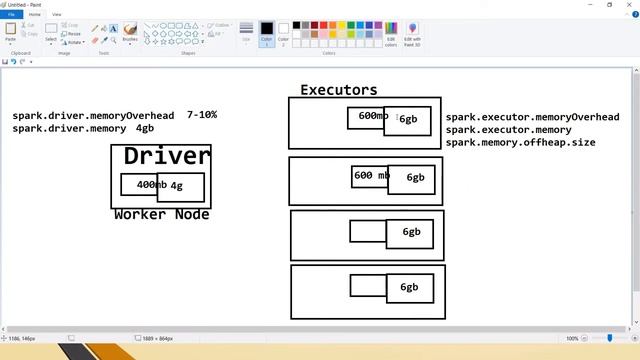
Task: Click the 'Worker Node' text on canvas
Action: tap(162, 214)
